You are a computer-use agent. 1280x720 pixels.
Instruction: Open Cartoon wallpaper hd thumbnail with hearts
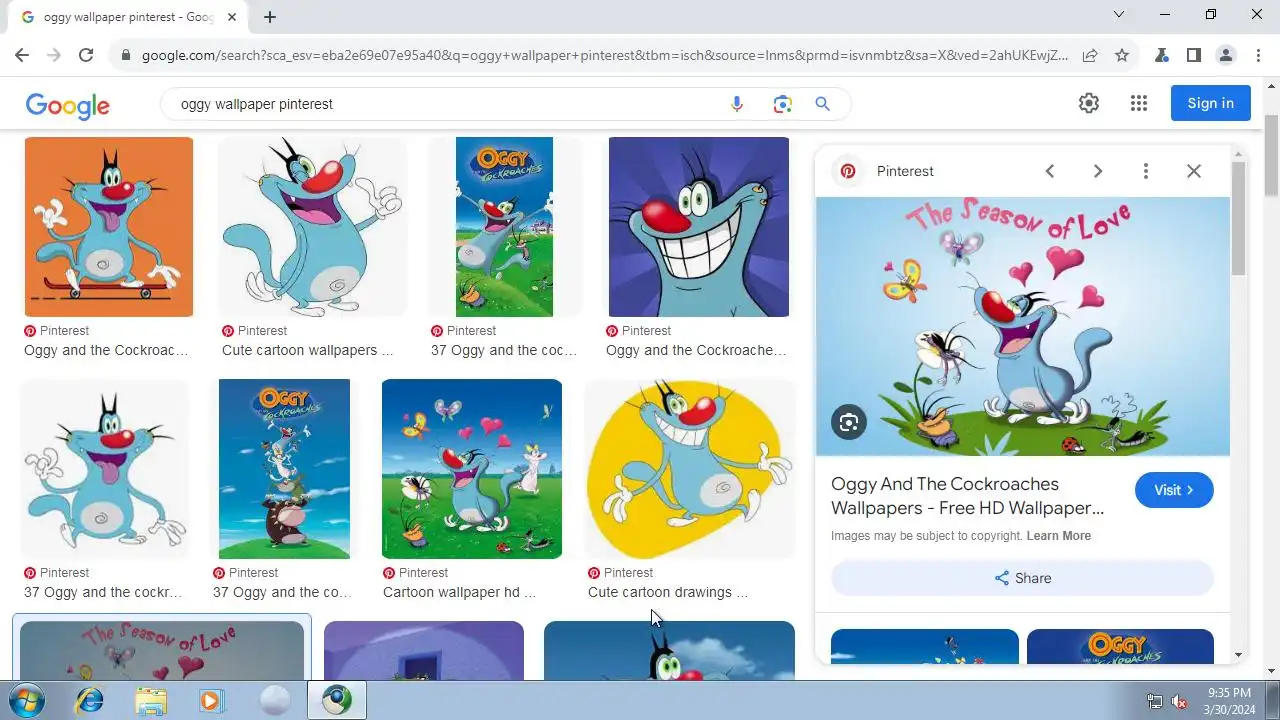pos(472,469)
